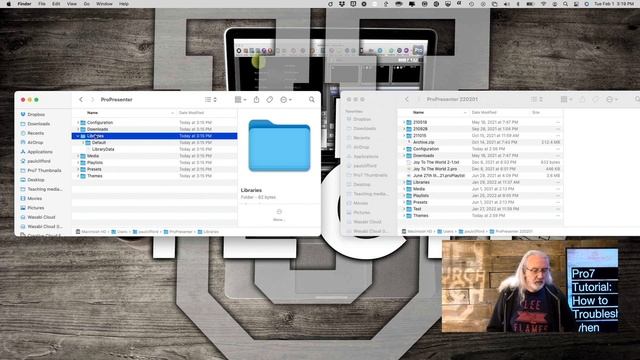Click the presenter webcam video thumbnail
The image size is (640, 360).
click(530, 286)
